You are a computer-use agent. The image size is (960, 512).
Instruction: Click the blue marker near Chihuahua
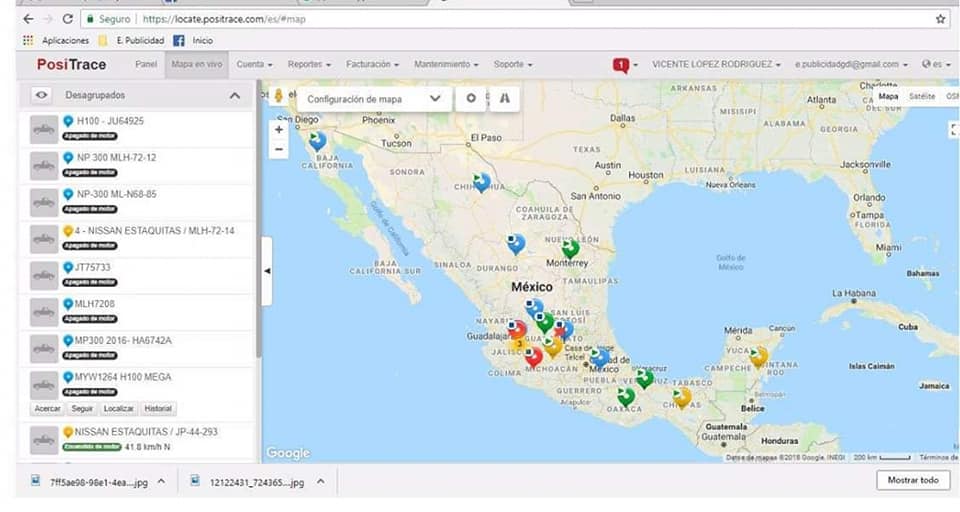pos(482,182)
